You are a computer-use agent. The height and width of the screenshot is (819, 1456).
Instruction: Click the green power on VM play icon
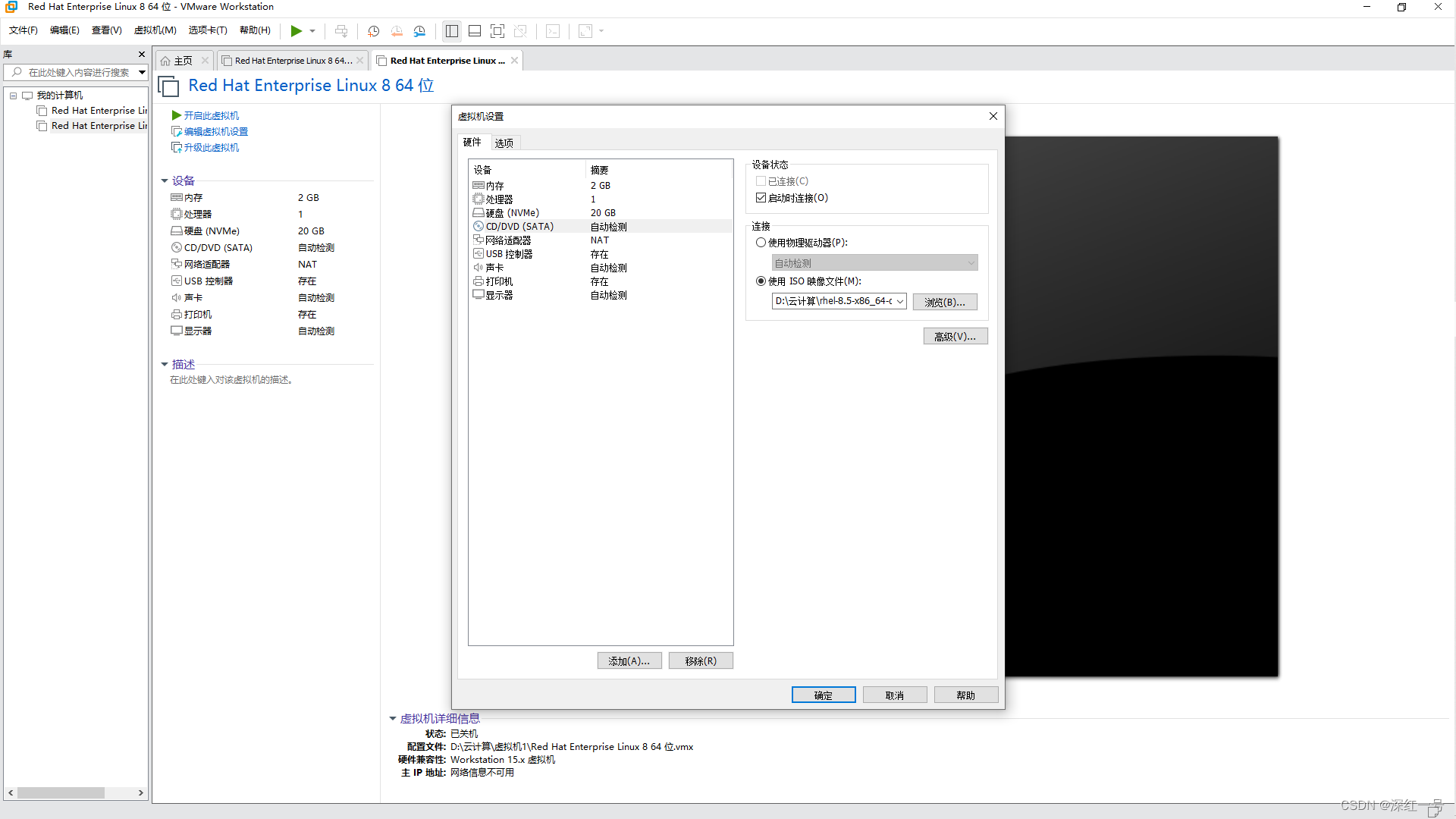point(296,31)
